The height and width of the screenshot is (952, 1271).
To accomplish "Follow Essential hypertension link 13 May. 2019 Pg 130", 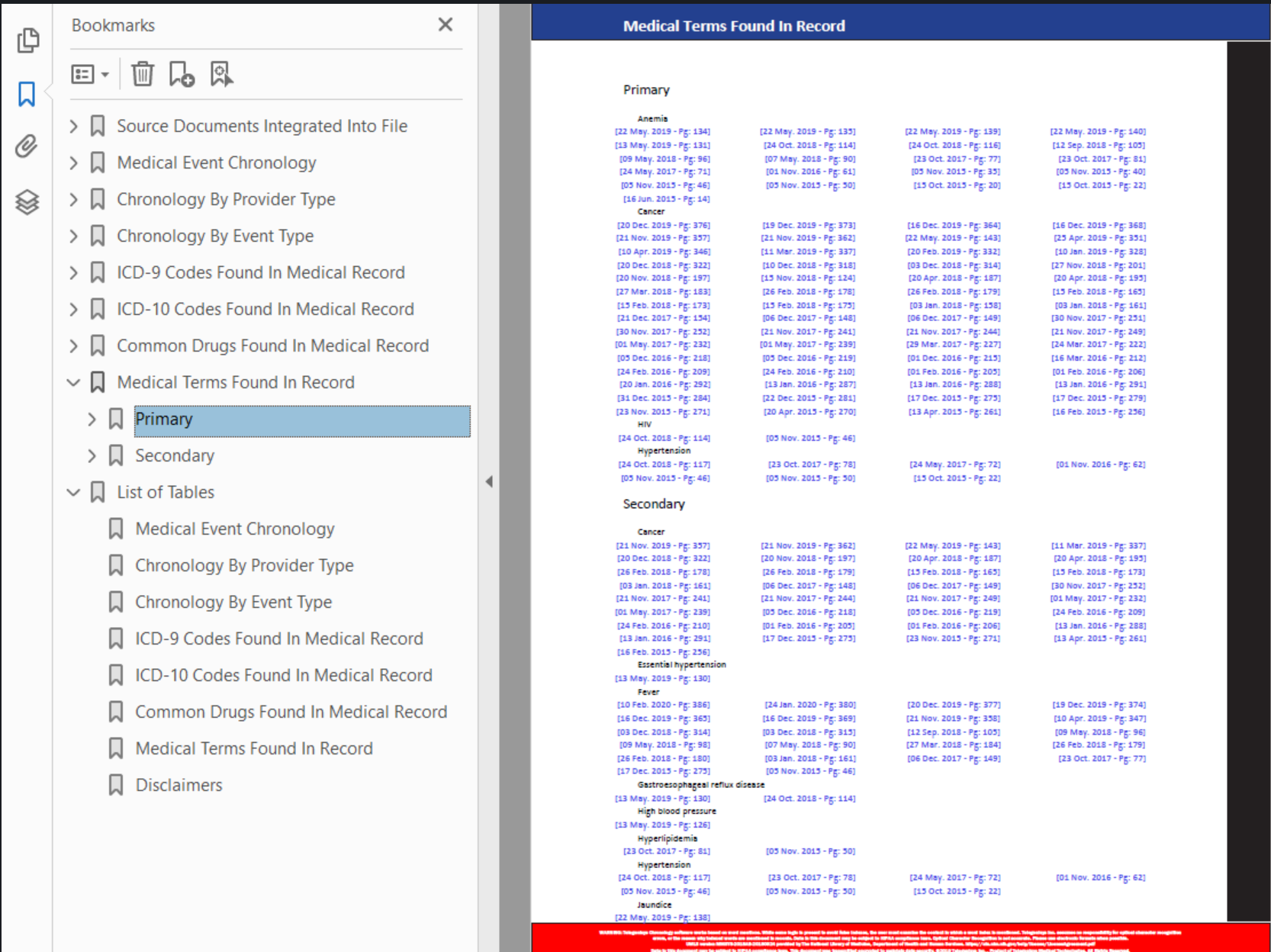I will 663,678.
